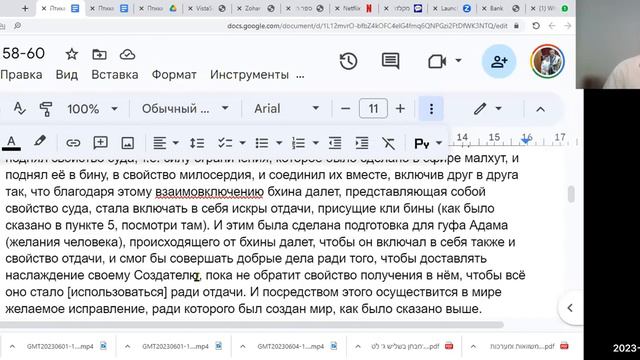Add a comment with plus-box icon

(x=100, y=143)
